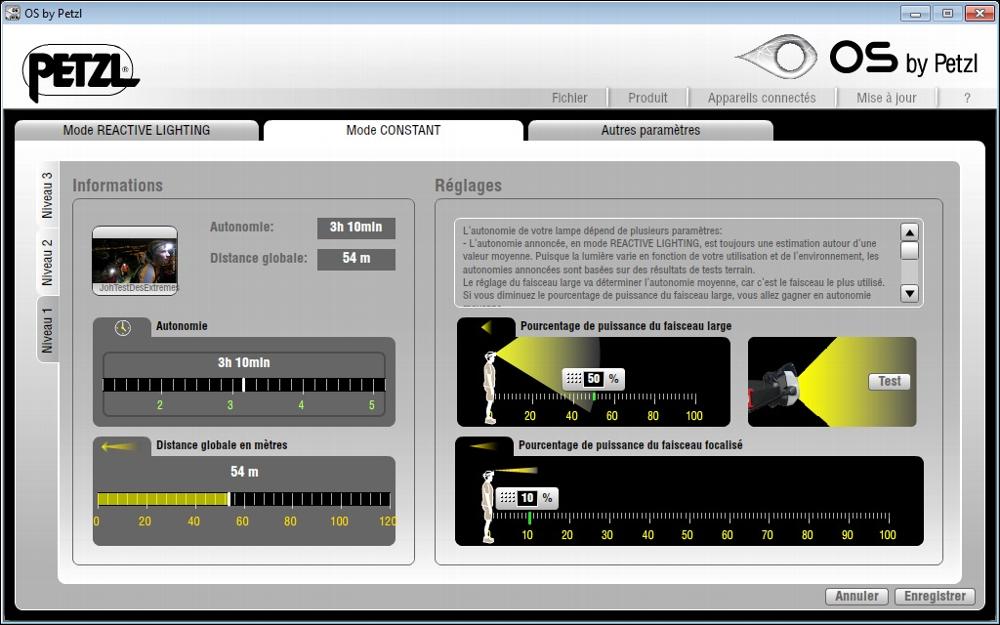
Task: Click the person figure in focused beam panel
Action: pos(488,507)
